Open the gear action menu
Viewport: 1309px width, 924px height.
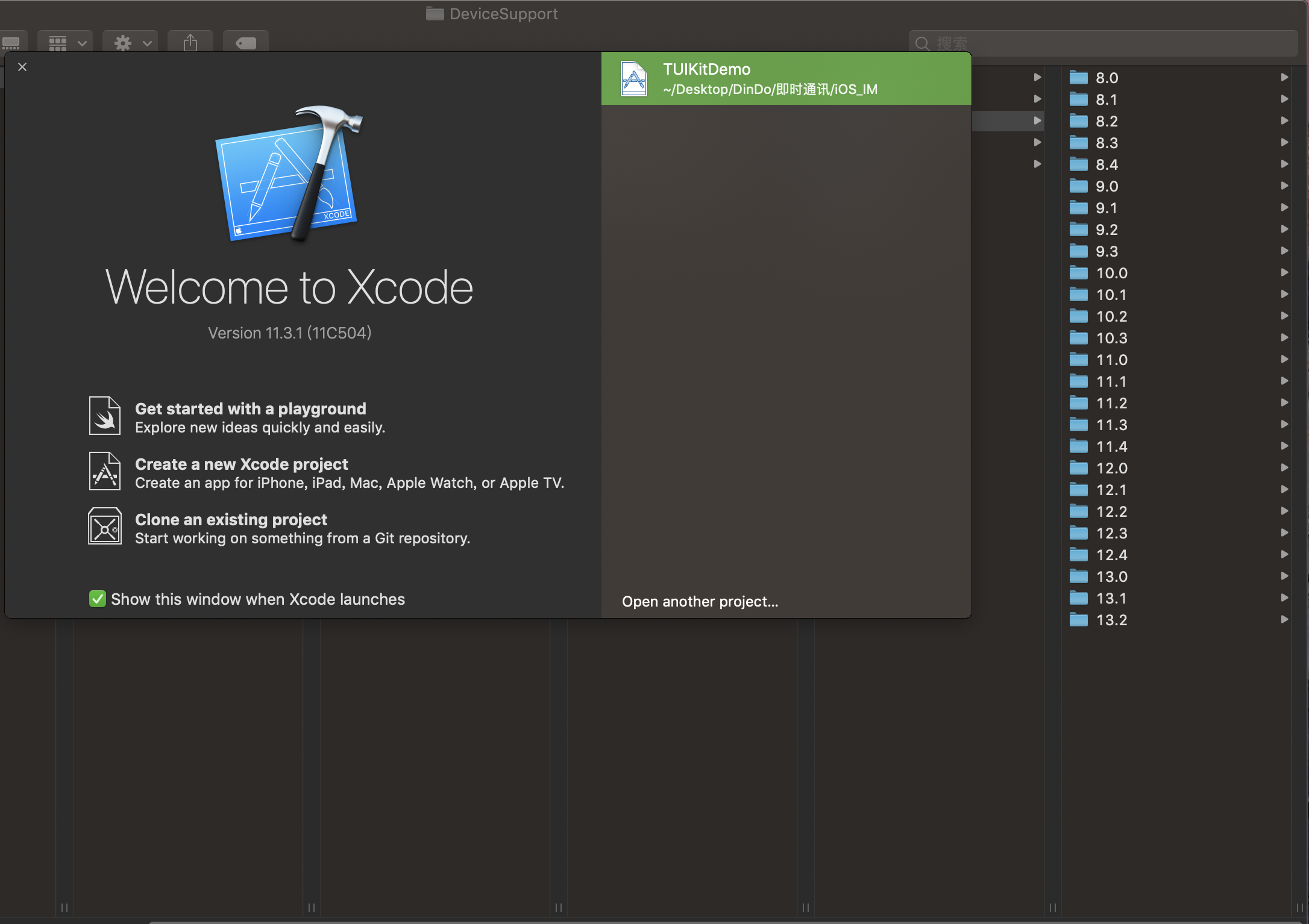(130, 43)
